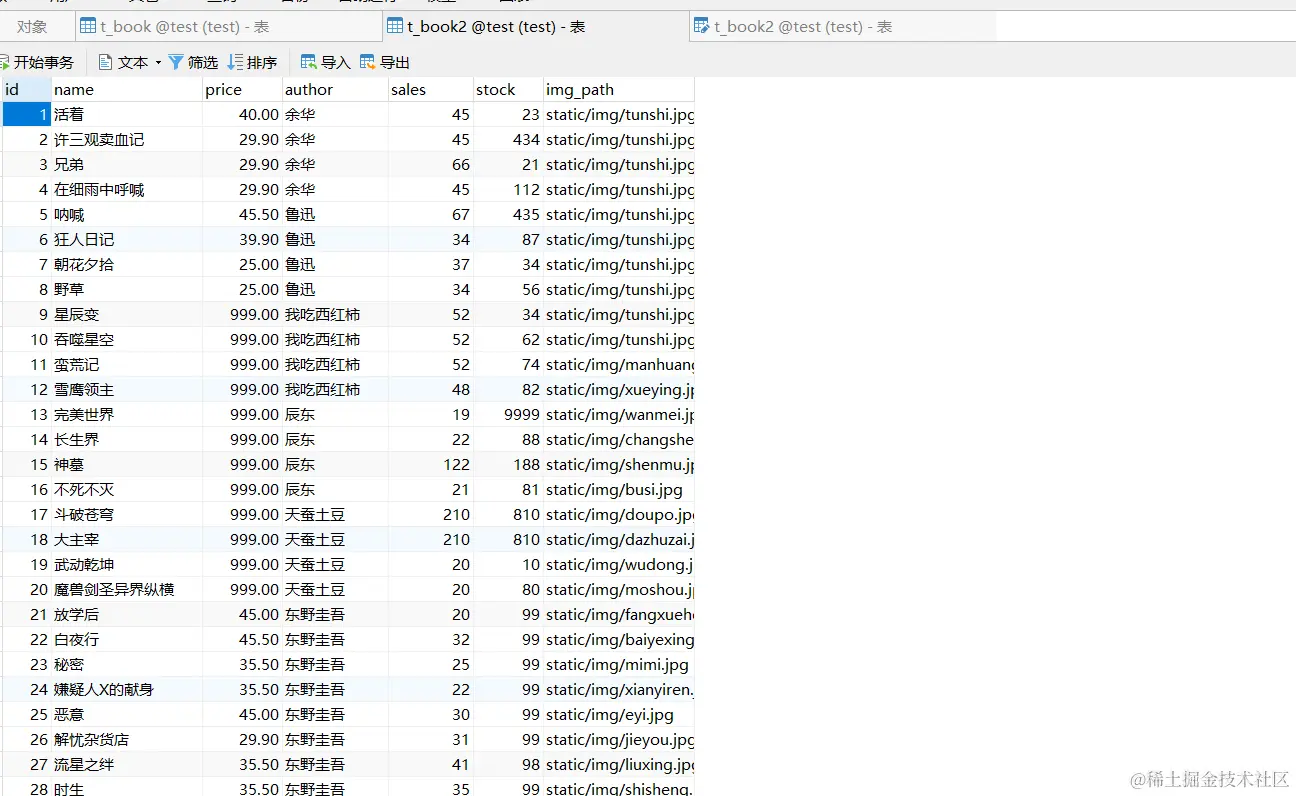Viewport: 1296px width, 796px height.
Task: Switch to the t_book @test (test) tab
Action: tap(228, 27)
